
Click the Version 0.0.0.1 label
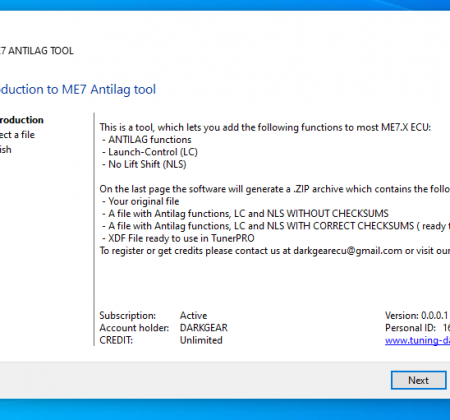click(416, 315)
